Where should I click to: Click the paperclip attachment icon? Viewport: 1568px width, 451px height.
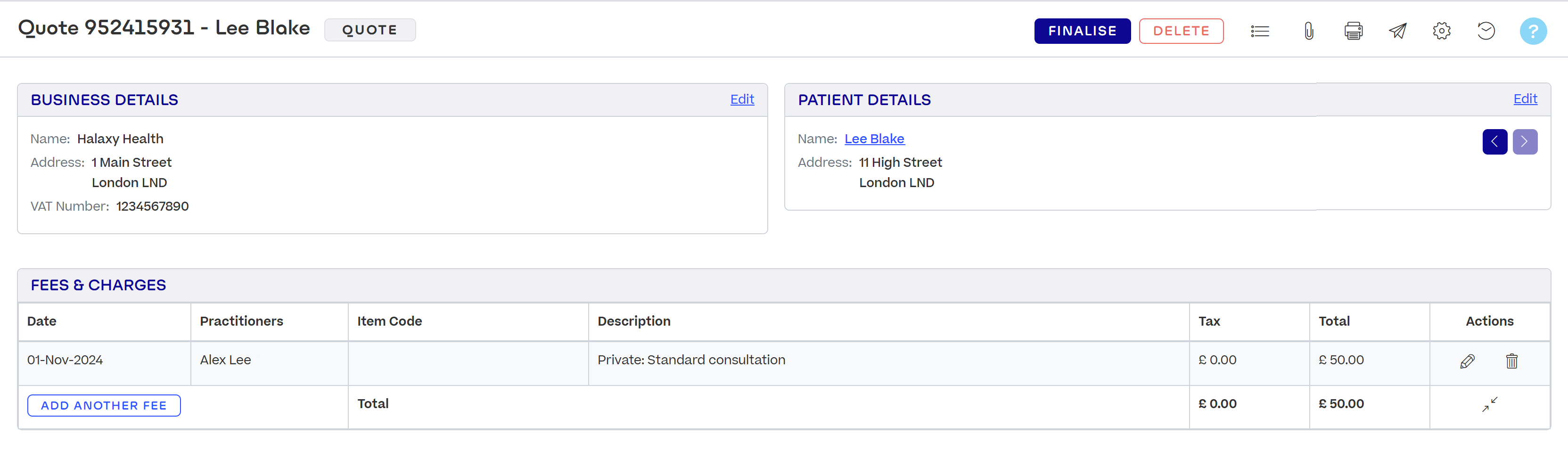[x=1308, y=31]
